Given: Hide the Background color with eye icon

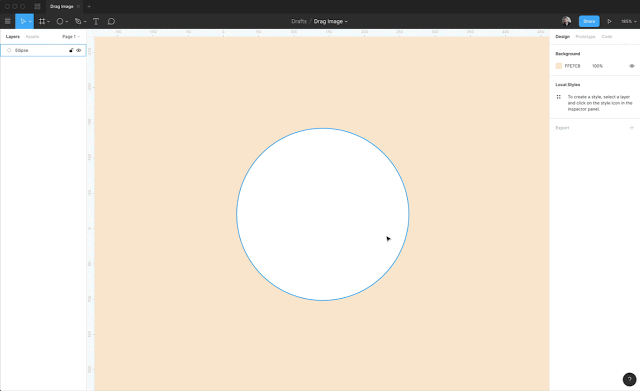Looking at the screenshot, I should click(x=631, y=66).
